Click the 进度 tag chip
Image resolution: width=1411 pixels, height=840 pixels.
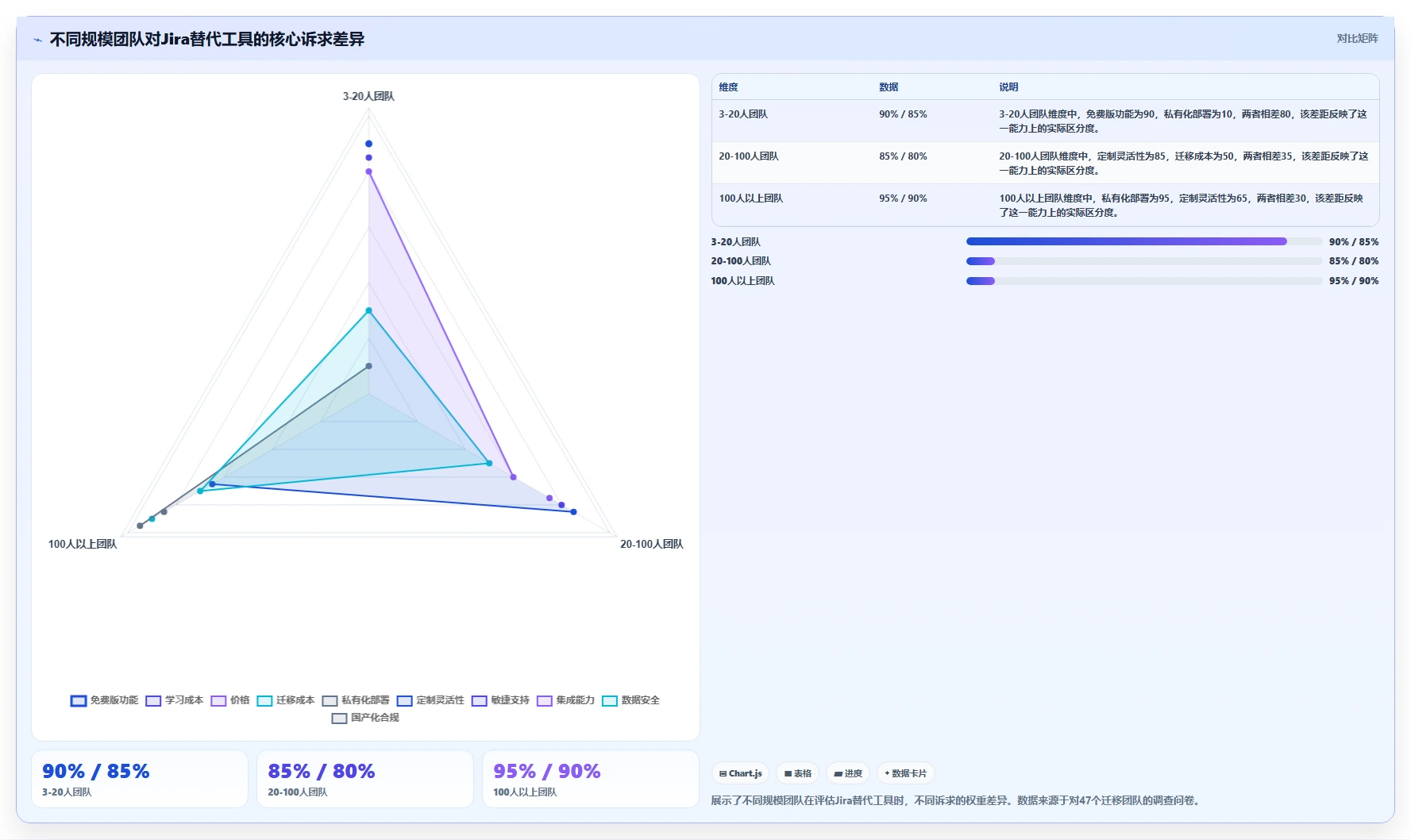(848, 773)
